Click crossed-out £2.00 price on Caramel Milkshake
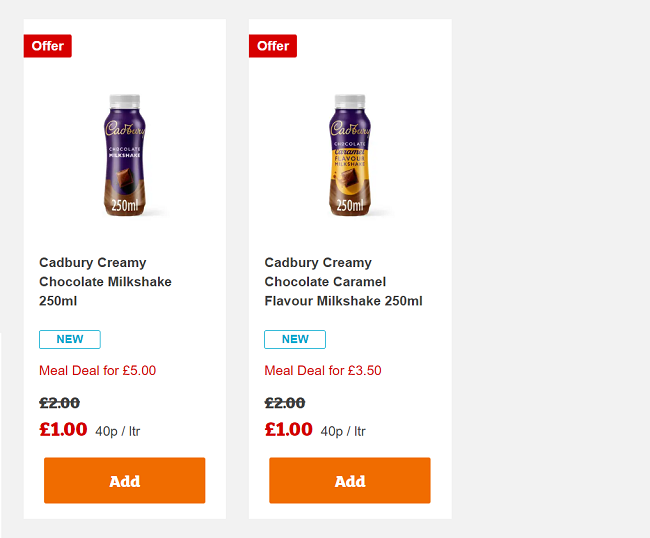The height and width of the screenshot is (538, 650). pyautogui.click(x=285, y=403)
